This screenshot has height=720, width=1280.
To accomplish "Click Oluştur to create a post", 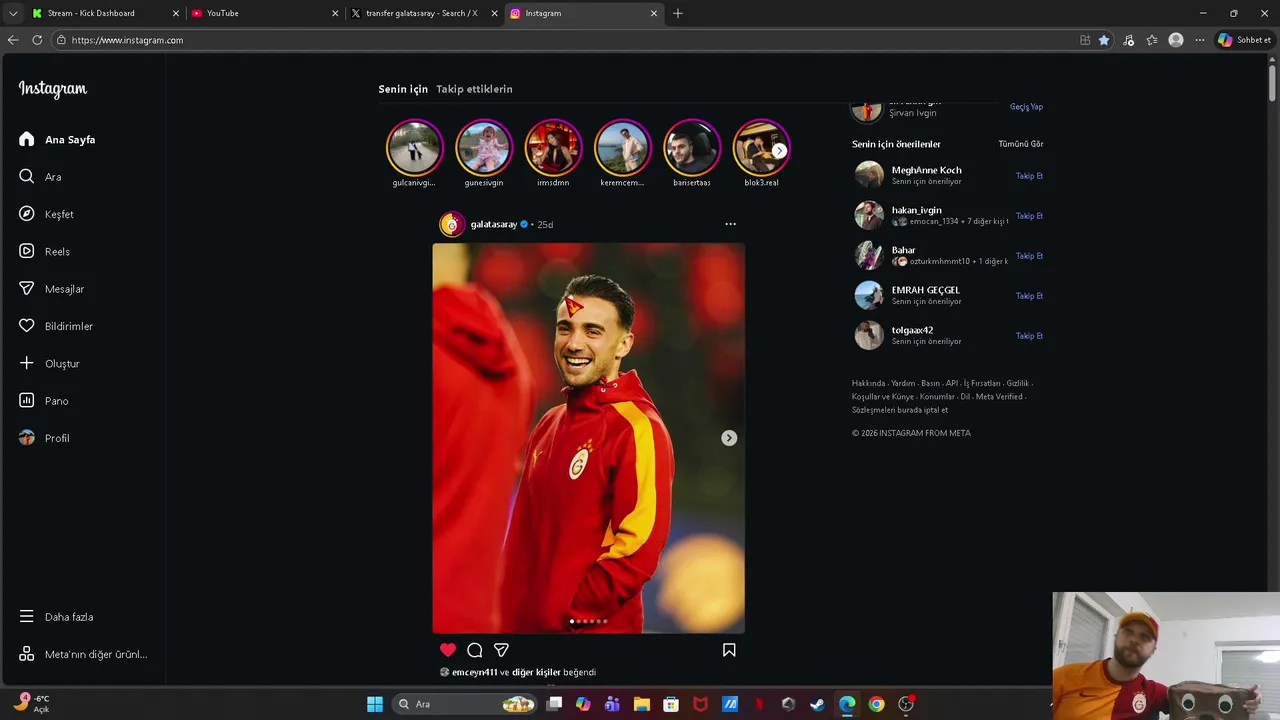I will (49, 364).
